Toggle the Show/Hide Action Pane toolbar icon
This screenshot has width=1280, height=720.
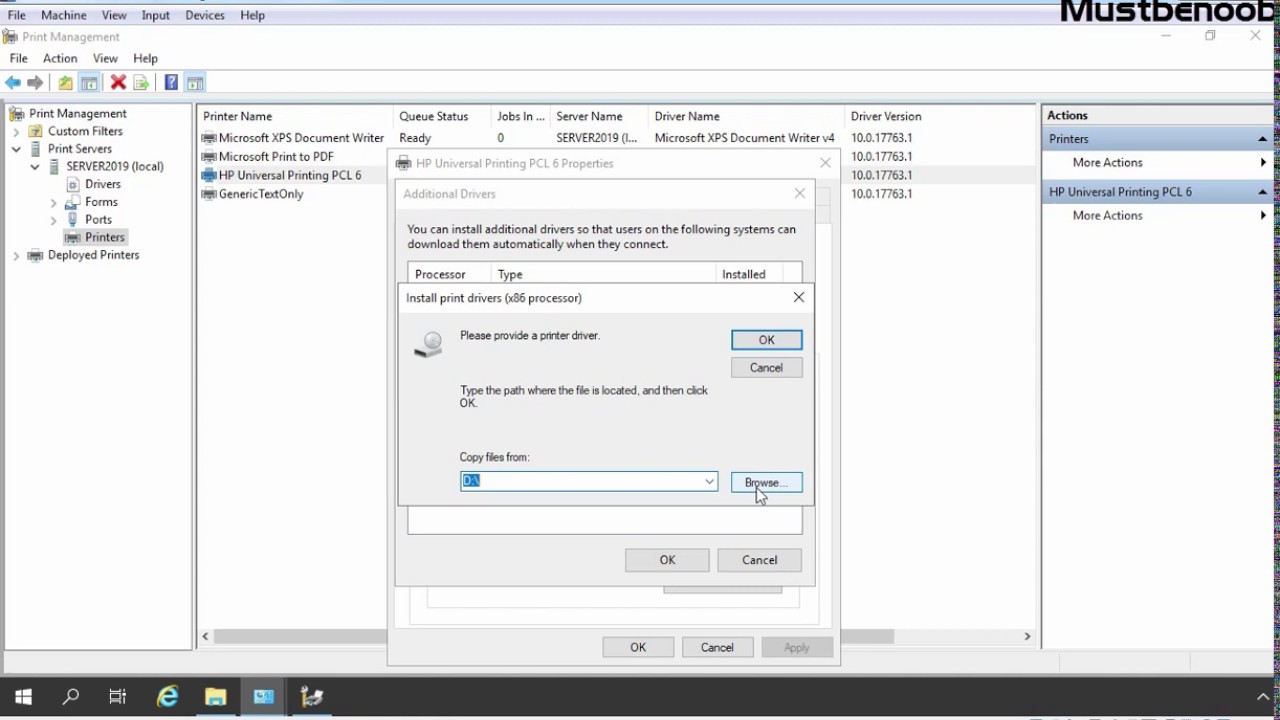(195, 83)
